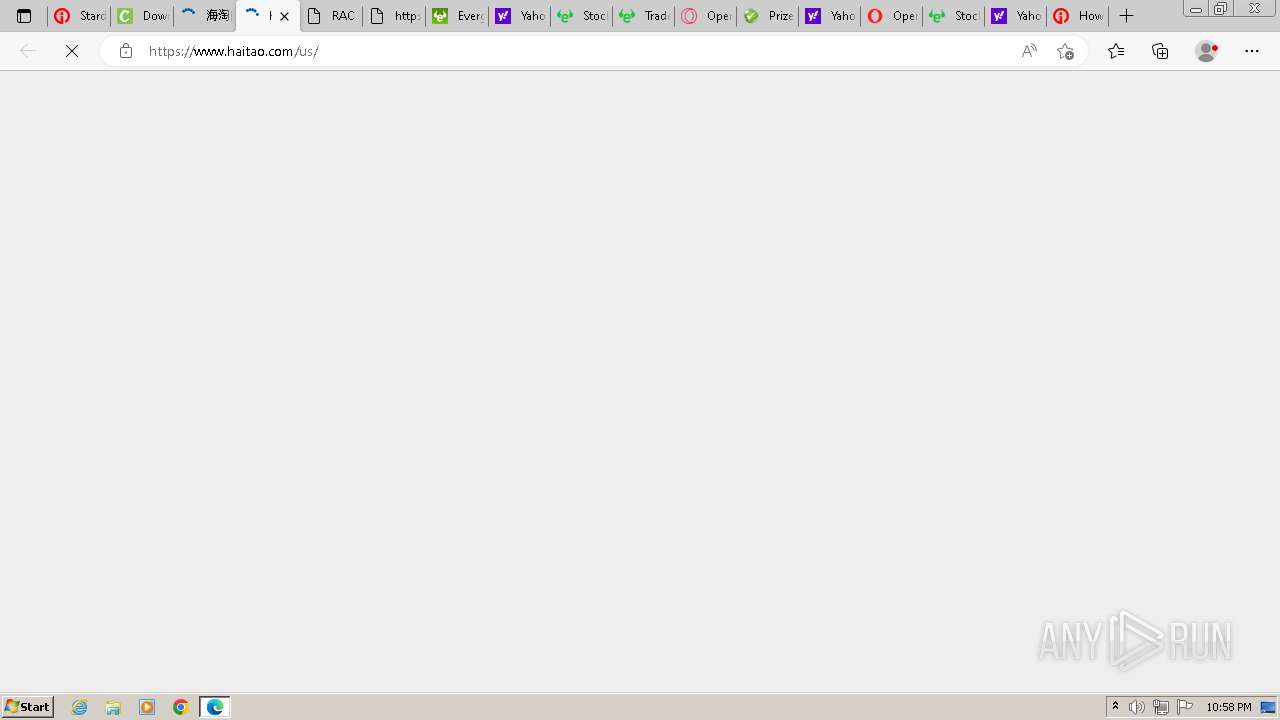
Task: Click the Show desktop button
Action: [1269, 707]
